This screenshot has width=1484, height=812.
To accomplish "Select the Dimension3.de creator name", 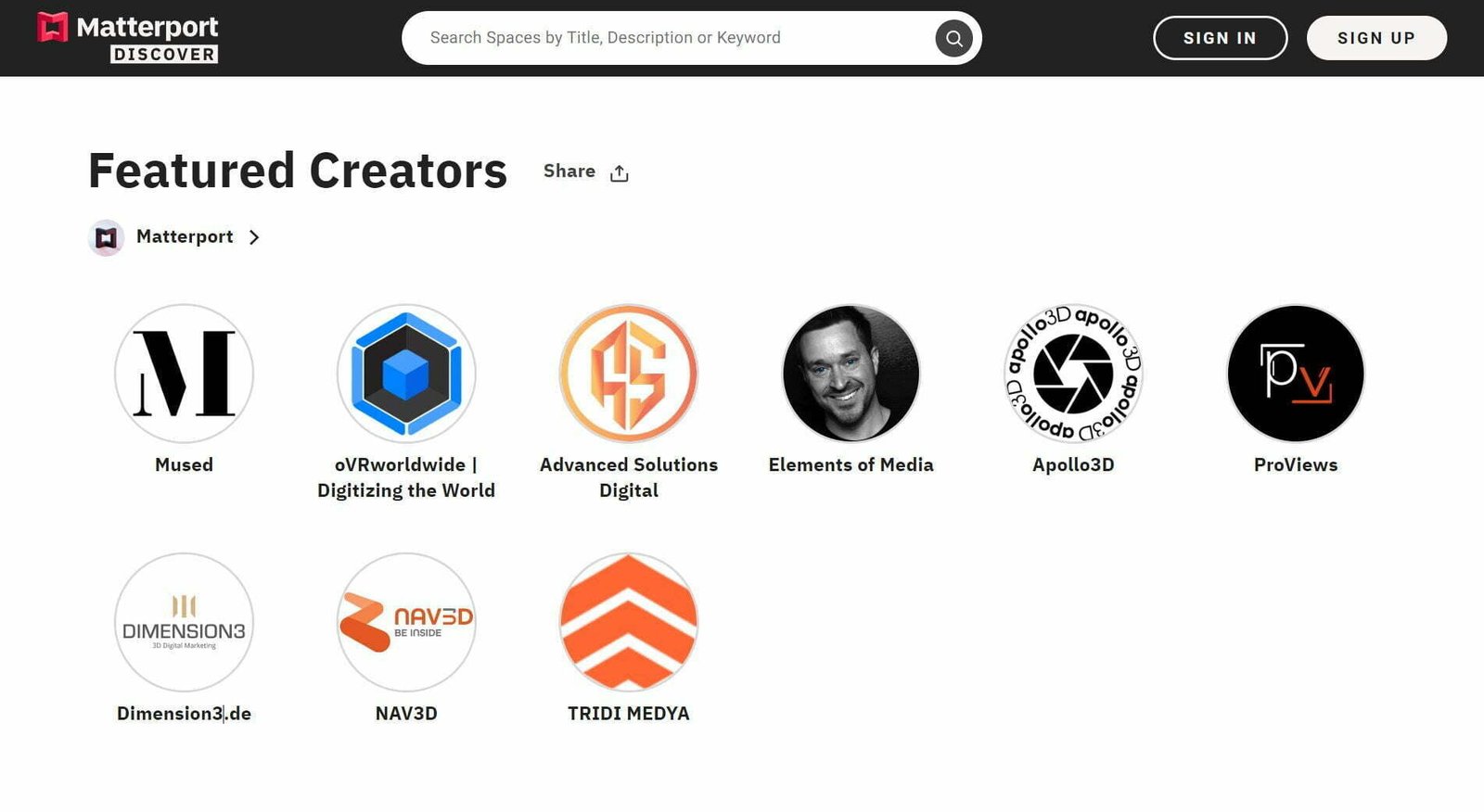I will coord(184,713).
